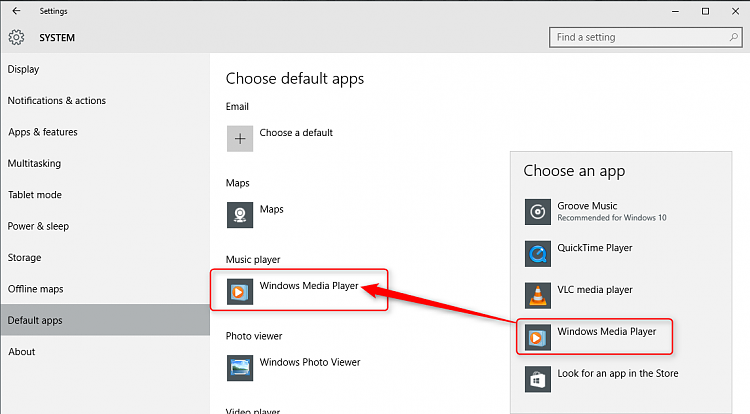Click the 'Choose default apps' heading

pos(295,79)
